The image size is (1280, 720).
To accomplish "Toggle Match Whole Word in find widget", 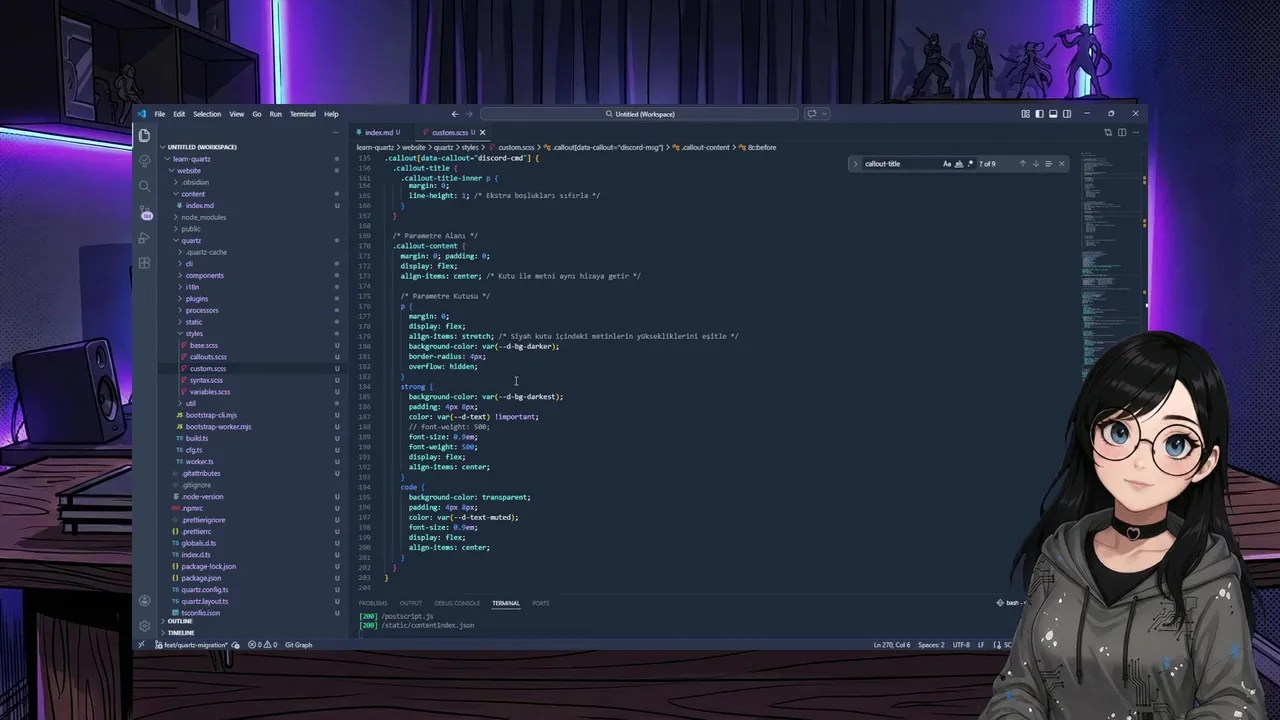I will click(x=959, y=164).
